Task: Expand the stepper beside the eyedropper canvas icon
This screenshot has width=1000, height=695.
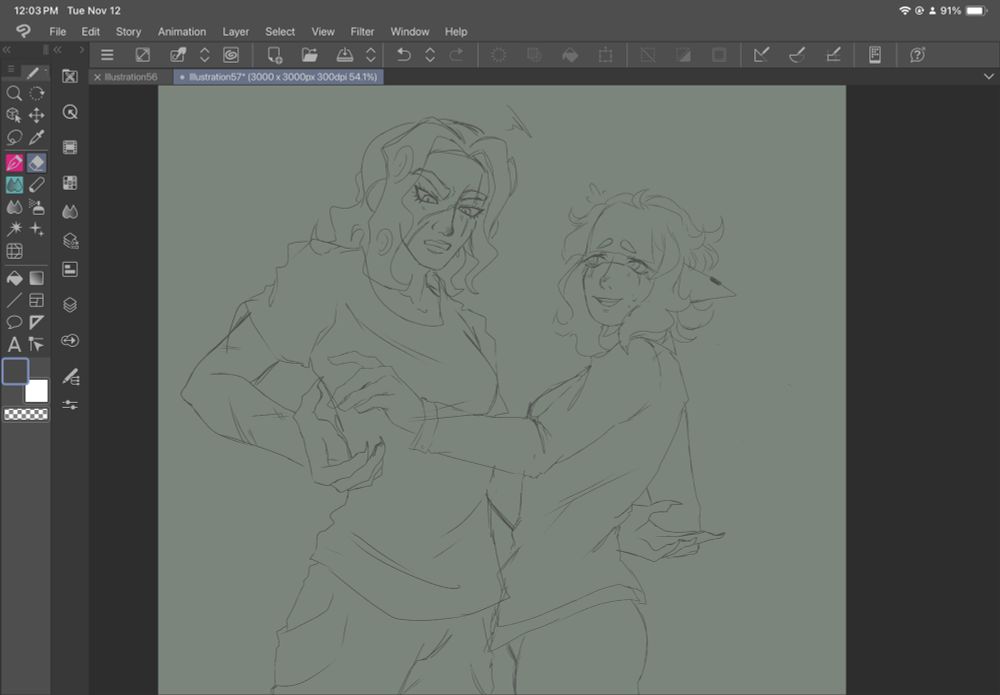Action: click(205, 55)
